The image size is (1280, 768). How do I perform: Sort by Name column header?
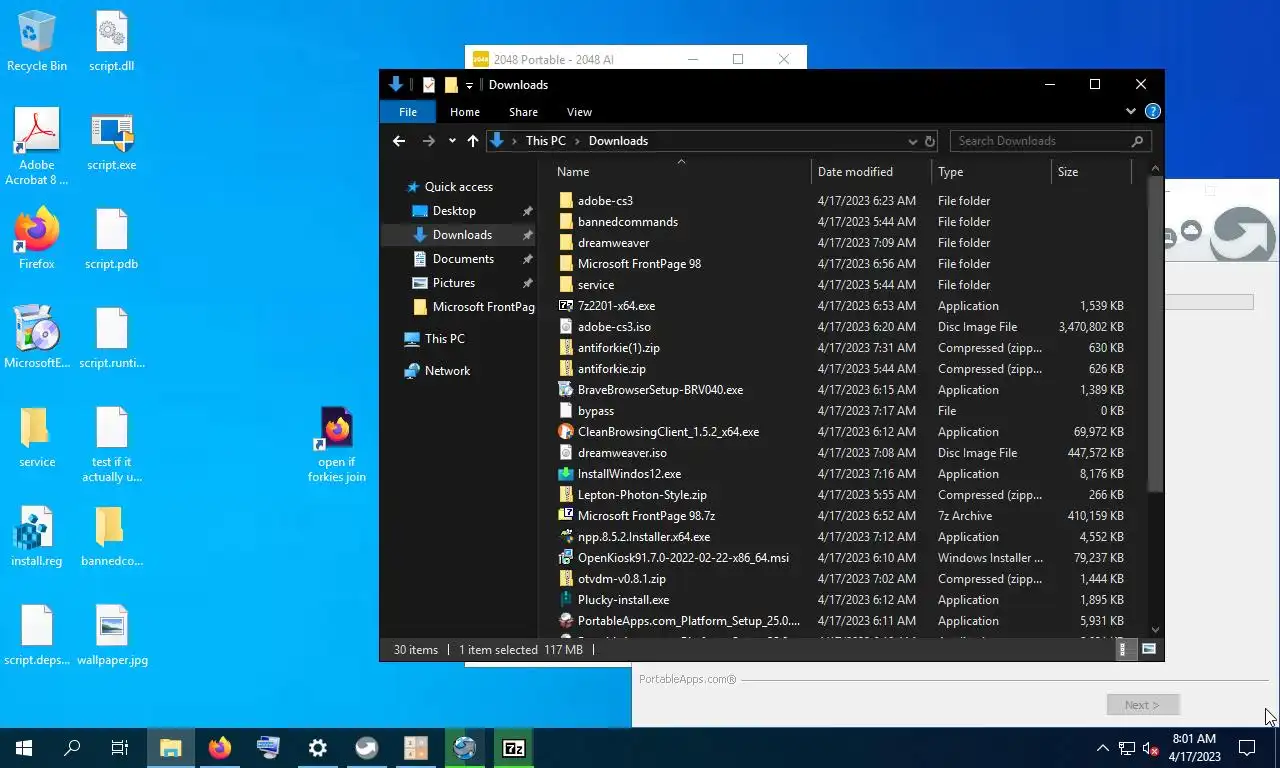coord(680,172)
